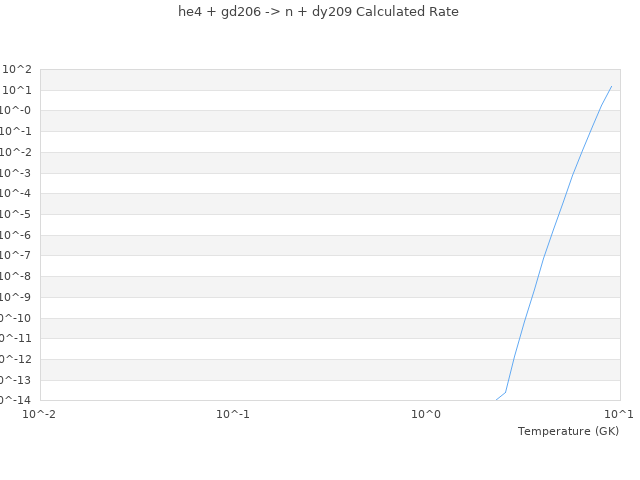Select the 10^-1 tick on the temperature axis
The height and width of the screenshot is (480, 640).
coord(233,413)
